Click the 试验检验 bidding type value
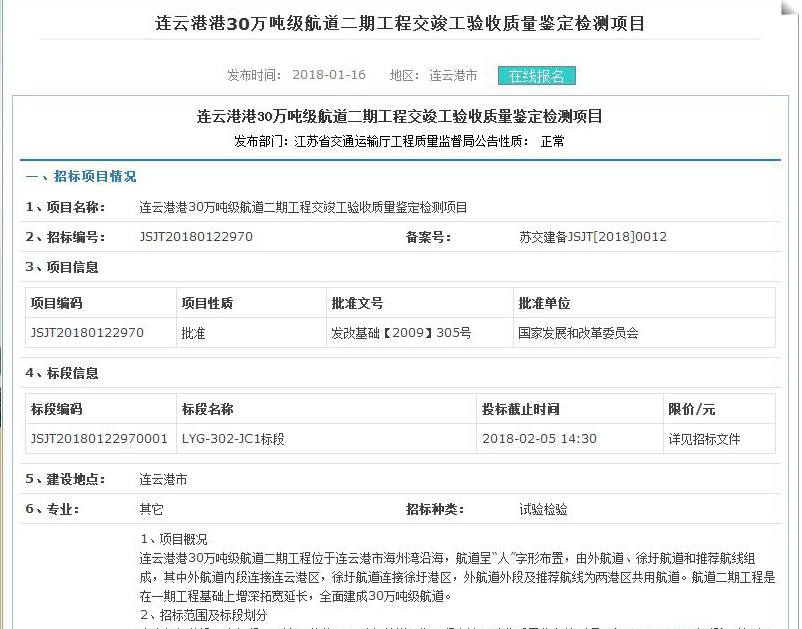The width and height of the screenshot is (802, 629). click(543, 509)
